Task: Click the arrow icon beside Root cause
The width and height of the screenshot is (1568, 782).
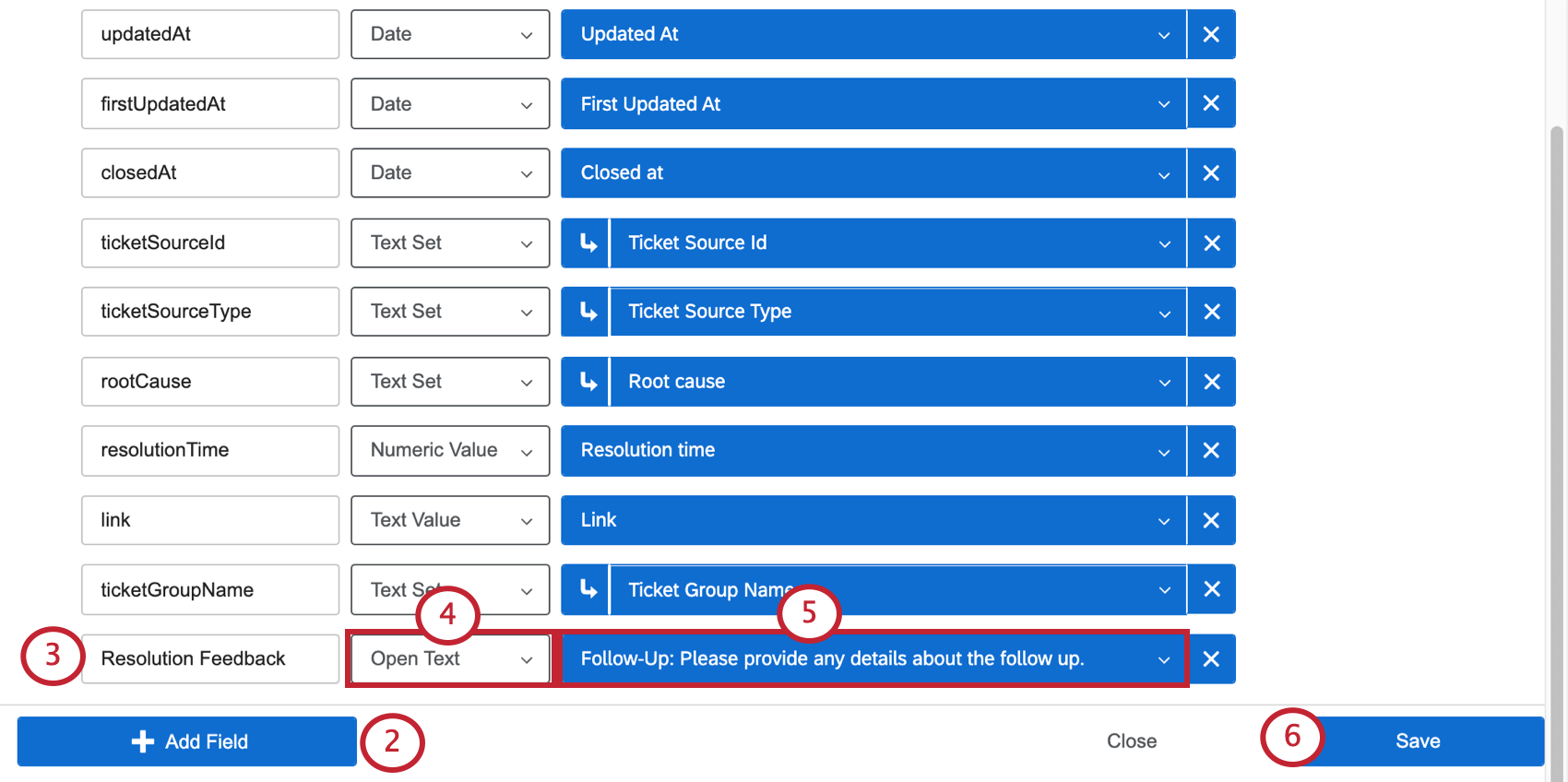Action: (x=587, y=382)
